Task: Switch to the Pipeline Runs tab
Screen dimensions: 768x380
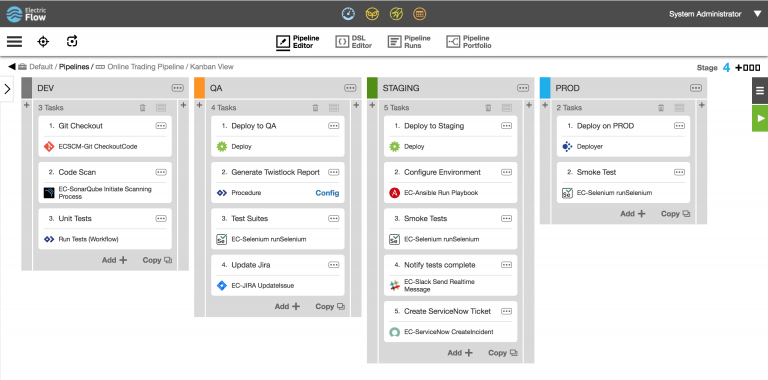Action: (x=409, y=42)
